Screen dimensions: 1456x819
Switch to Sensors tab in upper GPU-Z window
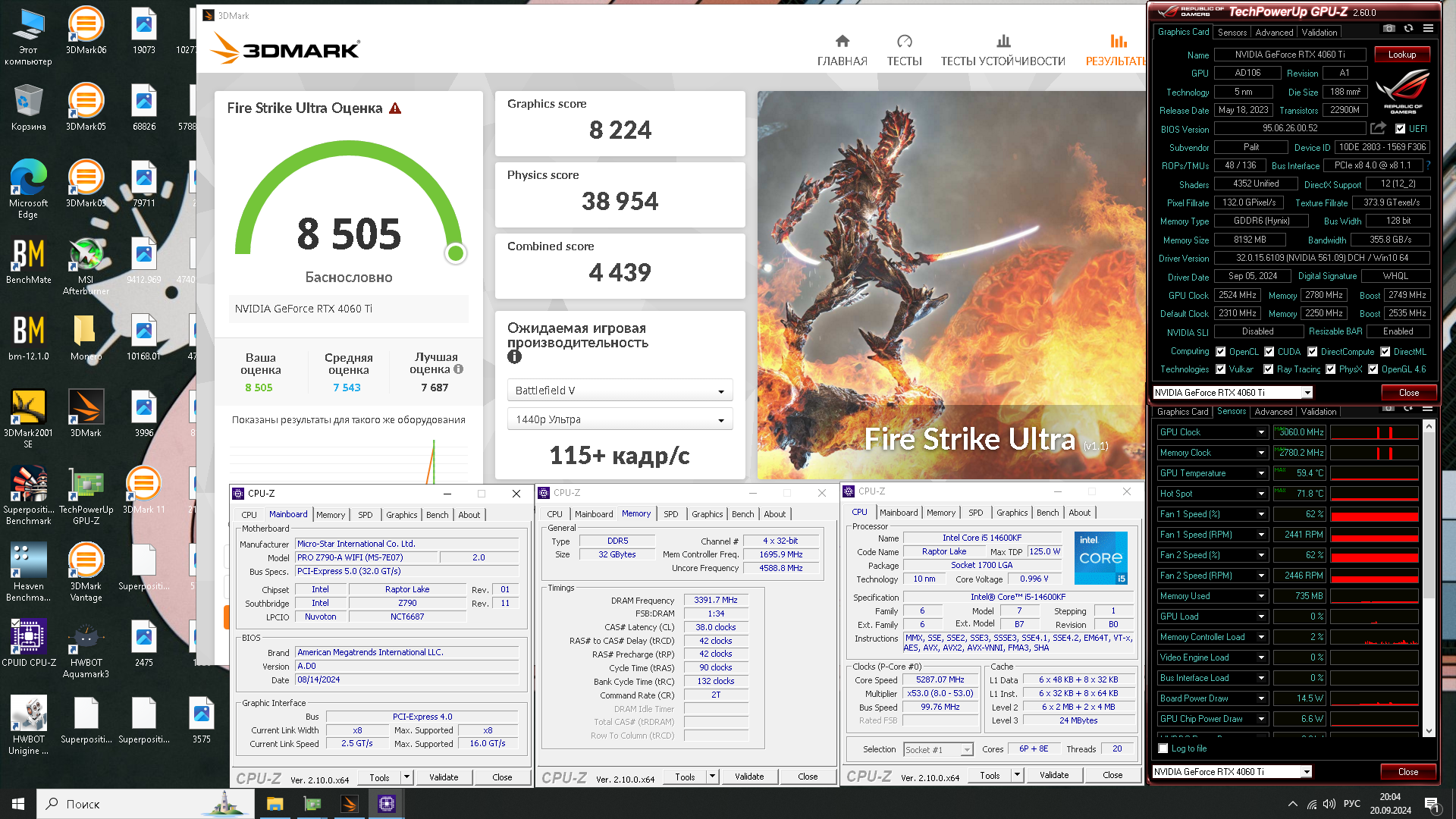tap(1232, 33)
